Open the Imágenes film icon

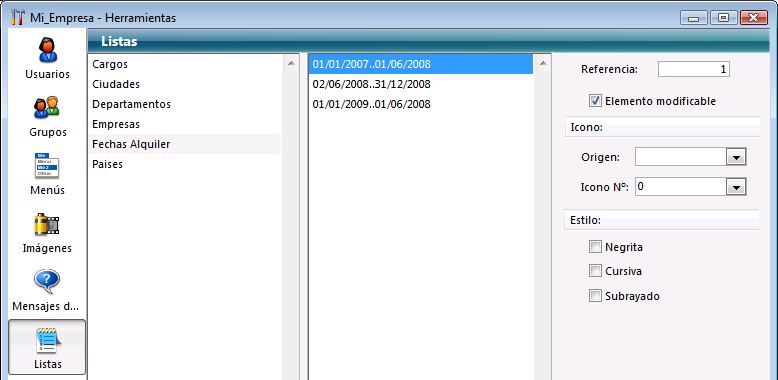[x=47, y=224]
